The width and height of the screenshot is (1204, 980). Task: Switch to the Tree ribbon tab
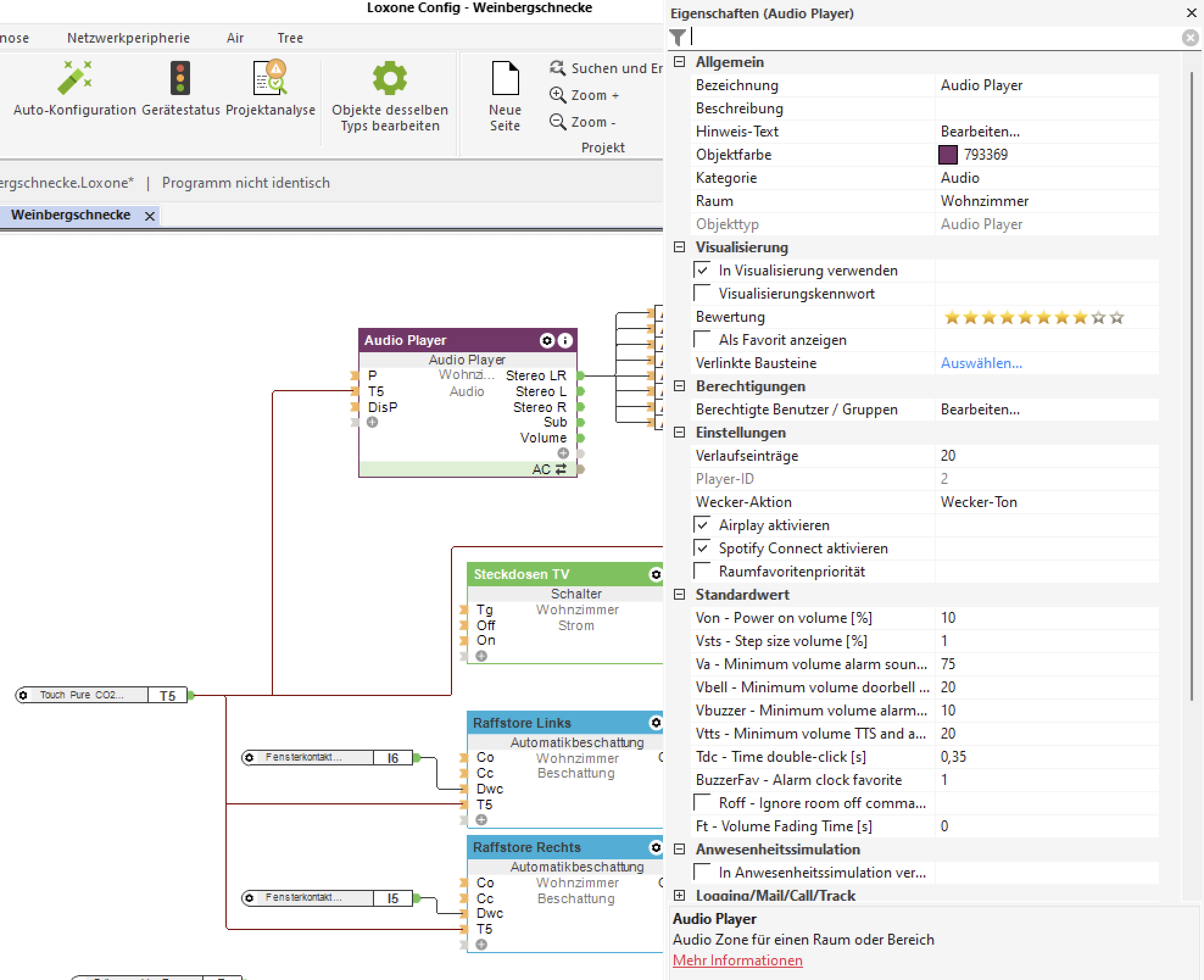pos(290,38)
